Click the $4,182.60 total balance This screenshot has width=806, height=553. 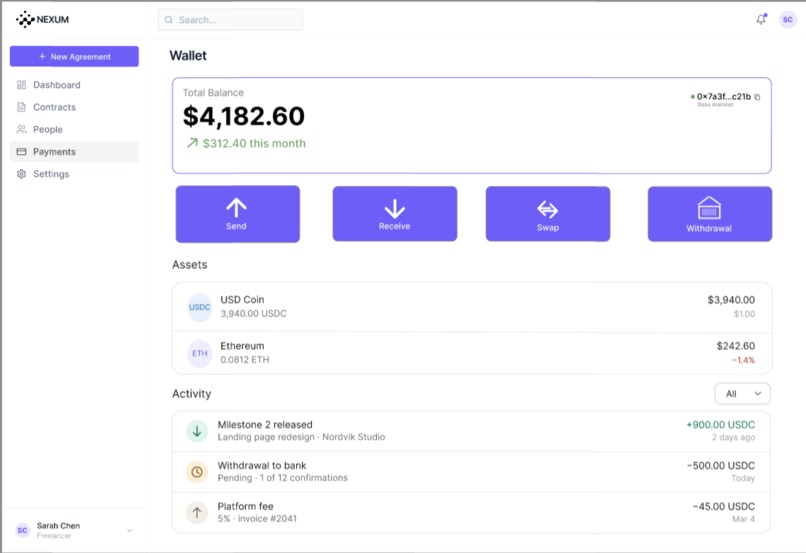[x=244, y=116]
